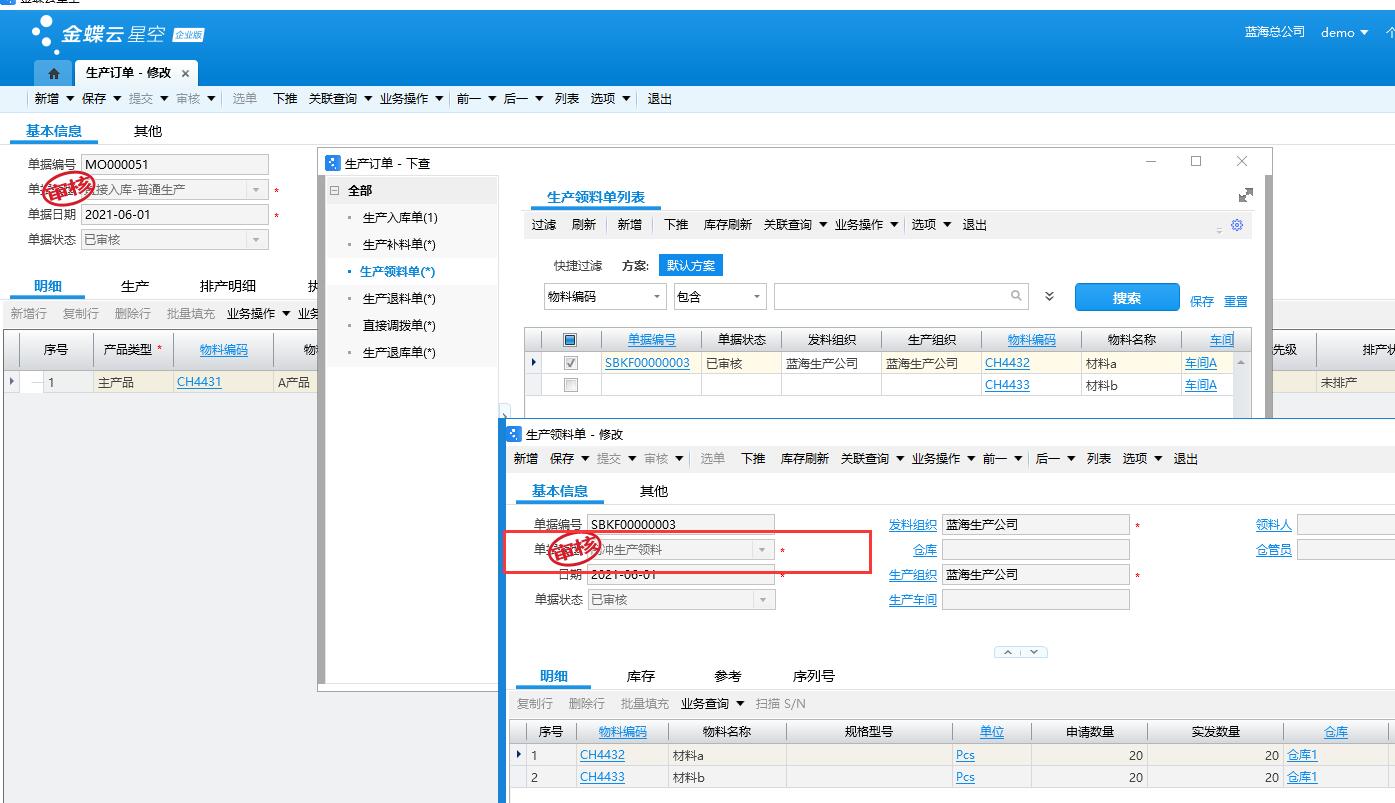Viewport: 1395px width, 803px height.
Task: Click 车间A link in CH4432 row
Action: coord(1201,363)
